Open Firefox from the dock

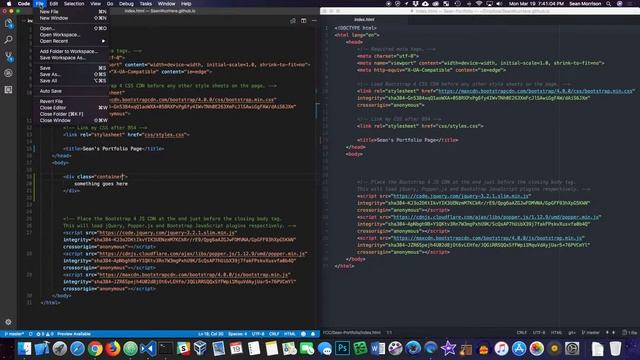pyautogui.click(x=113, y=349)
